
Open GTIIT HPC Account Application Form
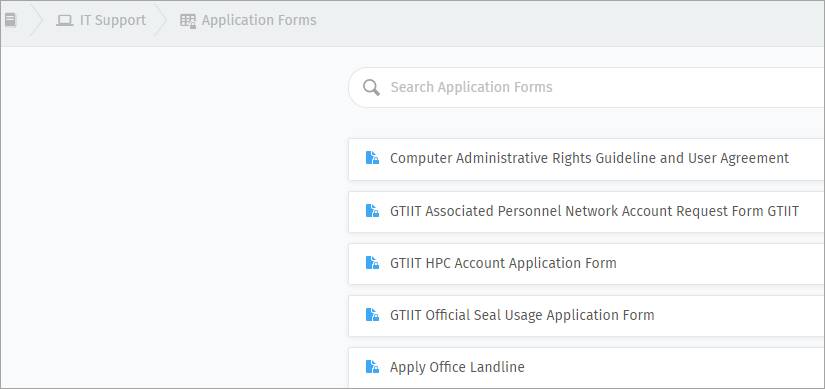pos(503,263)
